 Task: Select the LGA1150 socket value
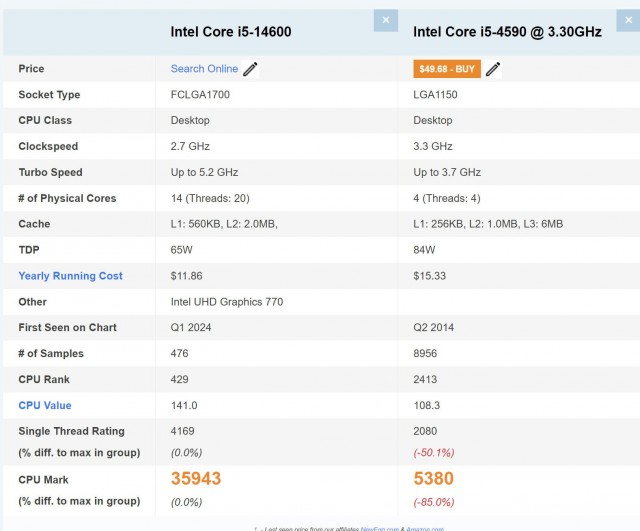(435, 95)
